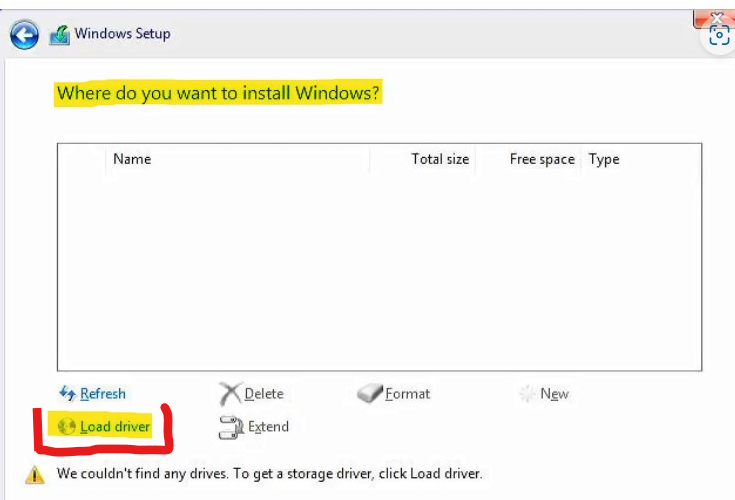This screenshot has height=500, width=735.
Task: Click the 'We couldn't find any drives' message
Action: point(270,473)
